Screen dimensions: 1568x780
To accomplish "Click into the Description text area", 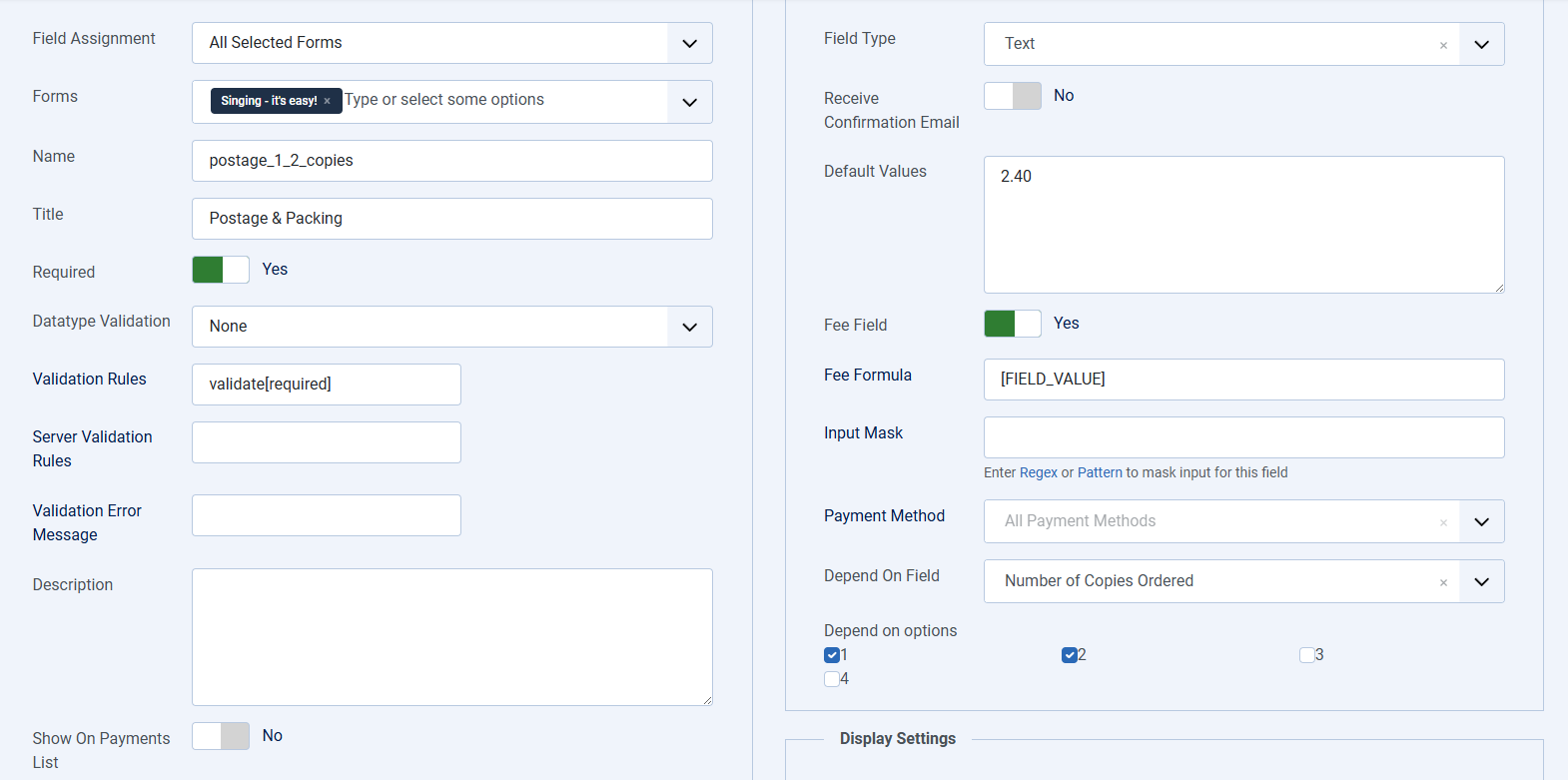I will click(x=451, y=636).
